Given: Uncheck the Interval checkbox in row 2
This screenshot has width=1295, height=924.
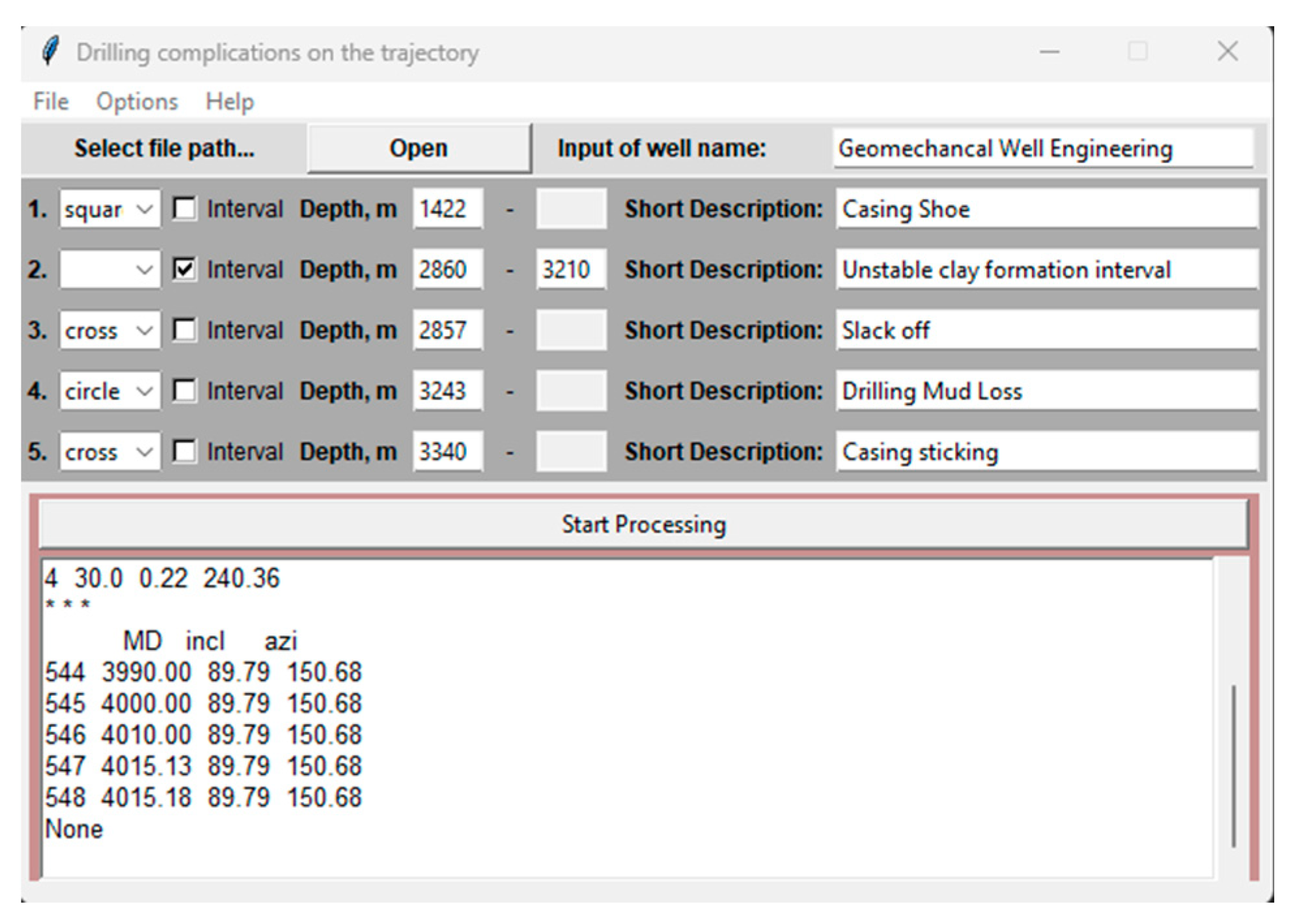Looking at the screenshot, I should [x=185, y=270].
